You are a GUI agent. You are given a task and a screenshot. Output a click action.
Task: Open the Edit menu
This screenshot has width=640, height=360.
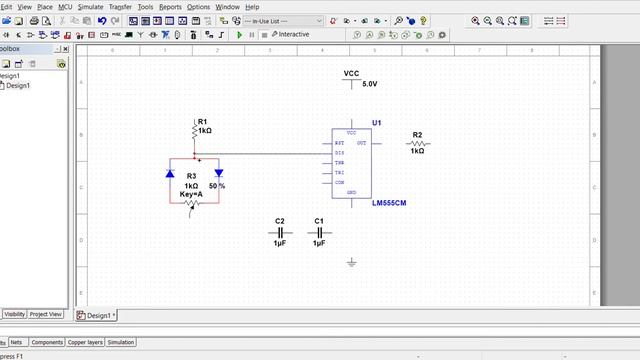[x=6, y=7]
